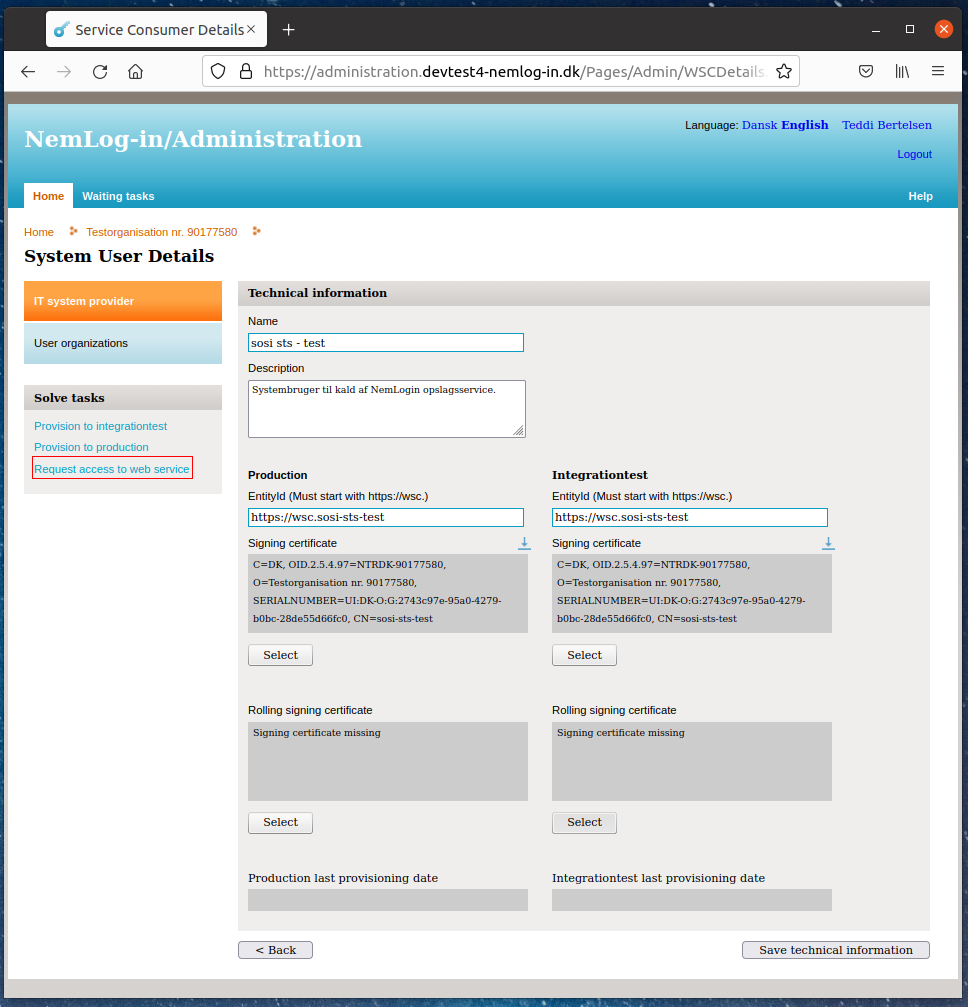Image resolution: width=968 pixels, height=1007 pixels.
Task: Open a new browser tab
Action: coord(289,30)
